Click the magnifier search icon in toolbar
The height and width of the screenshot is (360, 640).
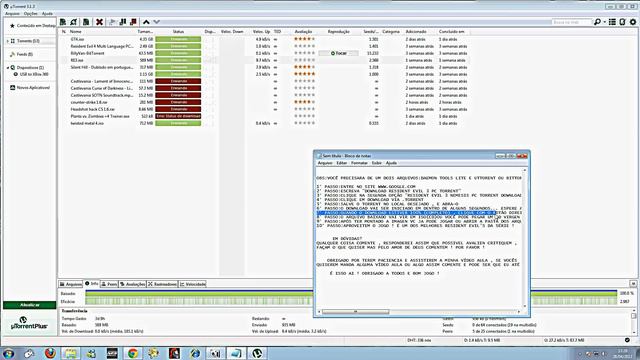click(x=597, y=22)
